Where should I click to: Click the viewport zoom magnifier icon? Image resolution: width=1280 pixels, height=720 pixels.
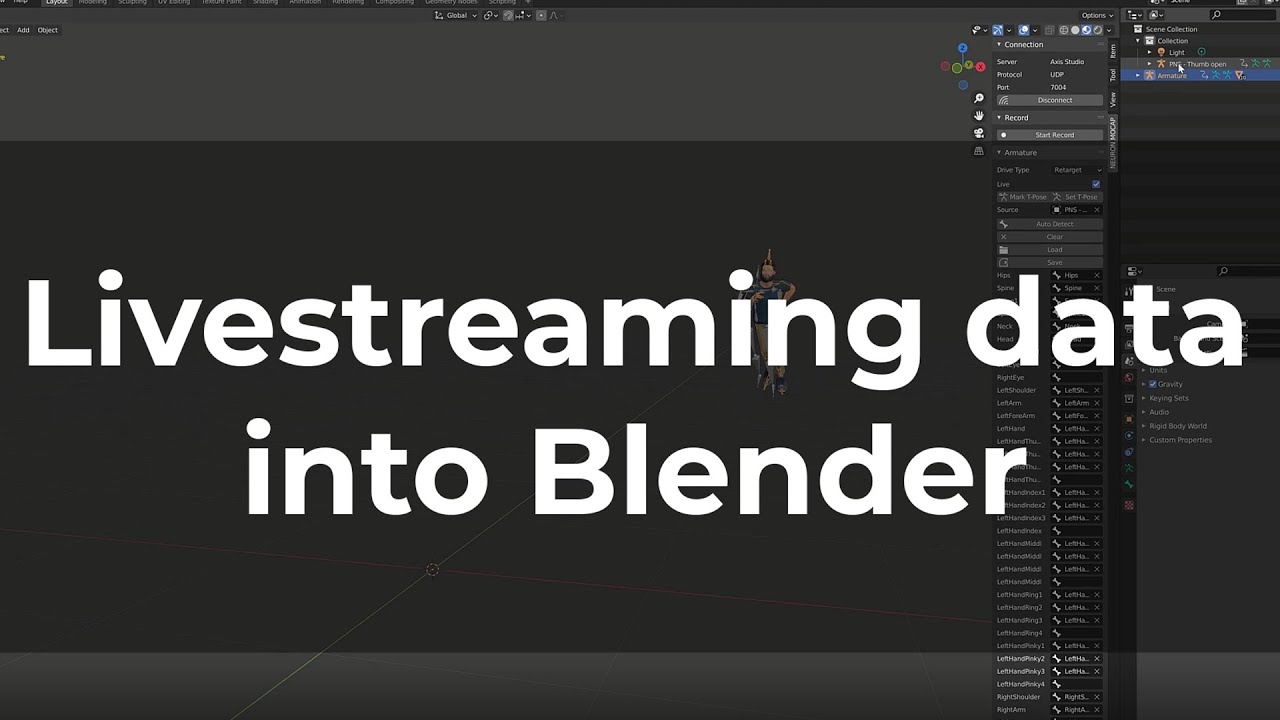[x=979, y=98]
